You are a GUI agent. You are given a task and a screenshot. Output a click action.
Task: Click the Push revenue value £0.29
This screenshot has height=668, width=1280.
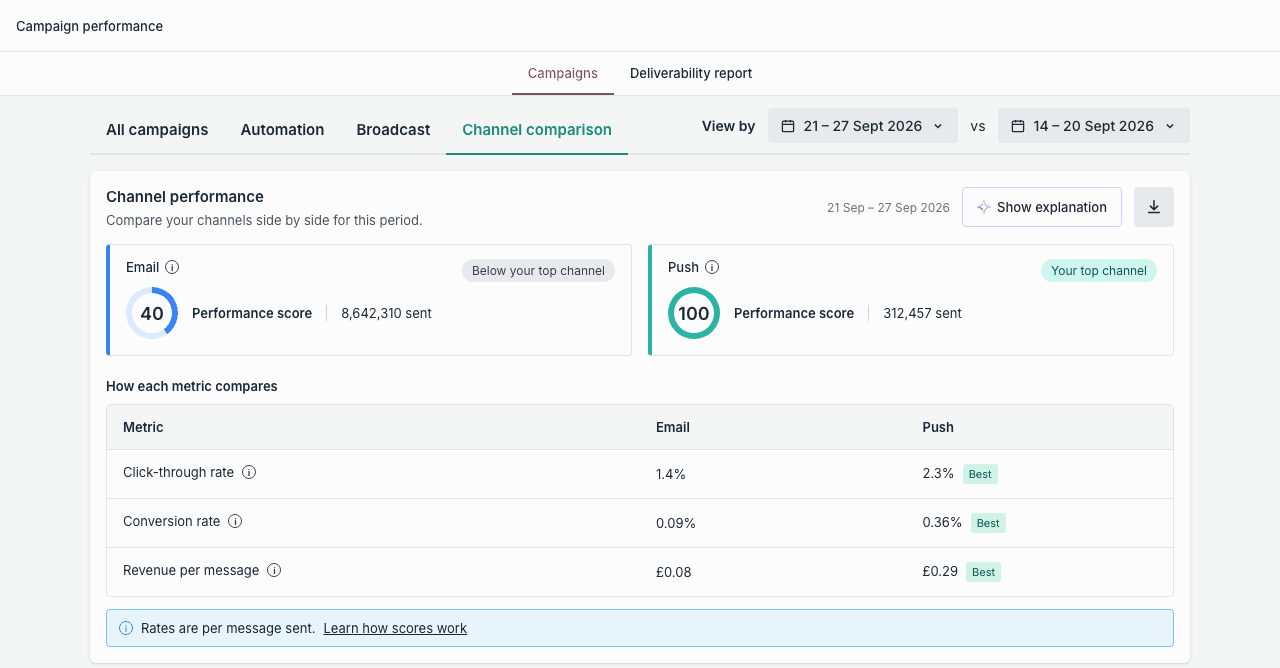point(940,571)
